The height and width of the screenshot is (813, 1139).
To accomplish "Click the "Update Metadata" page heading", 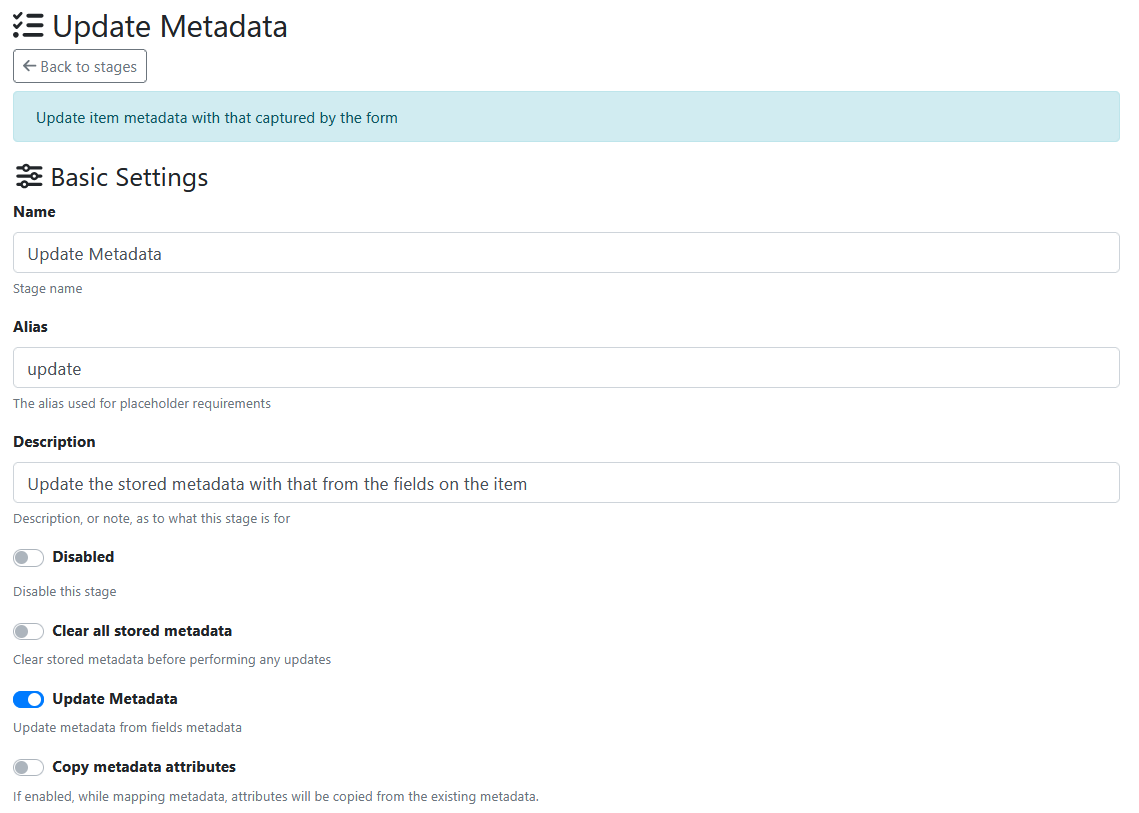I will [x=170, y=27].
